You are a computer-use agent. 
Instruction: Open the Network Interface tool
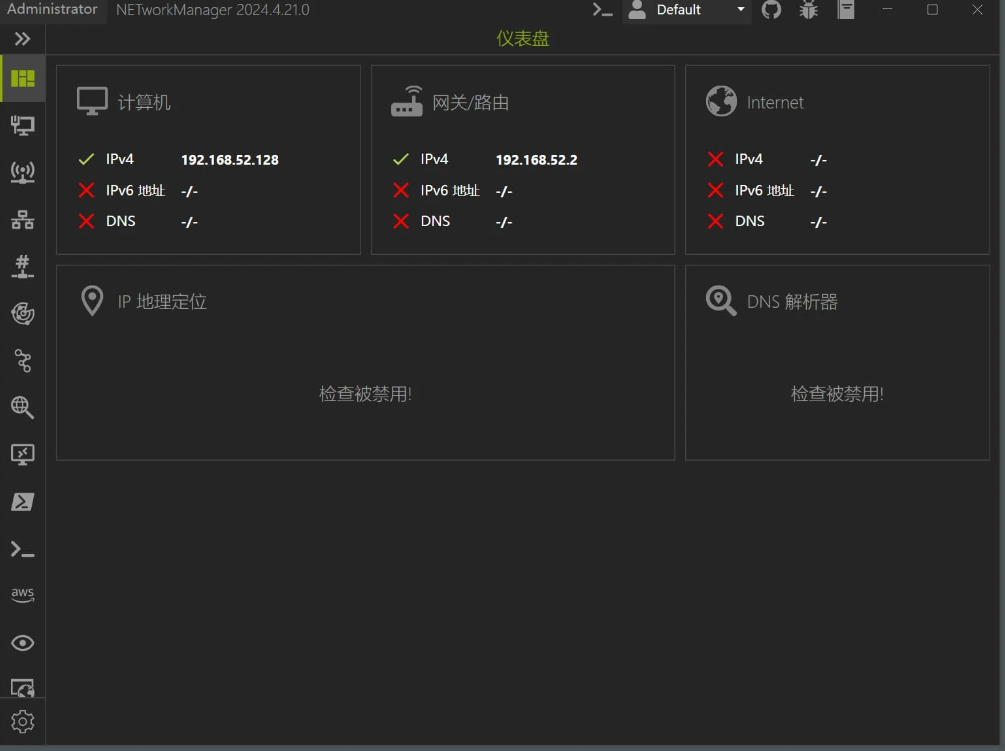tap(23, 125)
